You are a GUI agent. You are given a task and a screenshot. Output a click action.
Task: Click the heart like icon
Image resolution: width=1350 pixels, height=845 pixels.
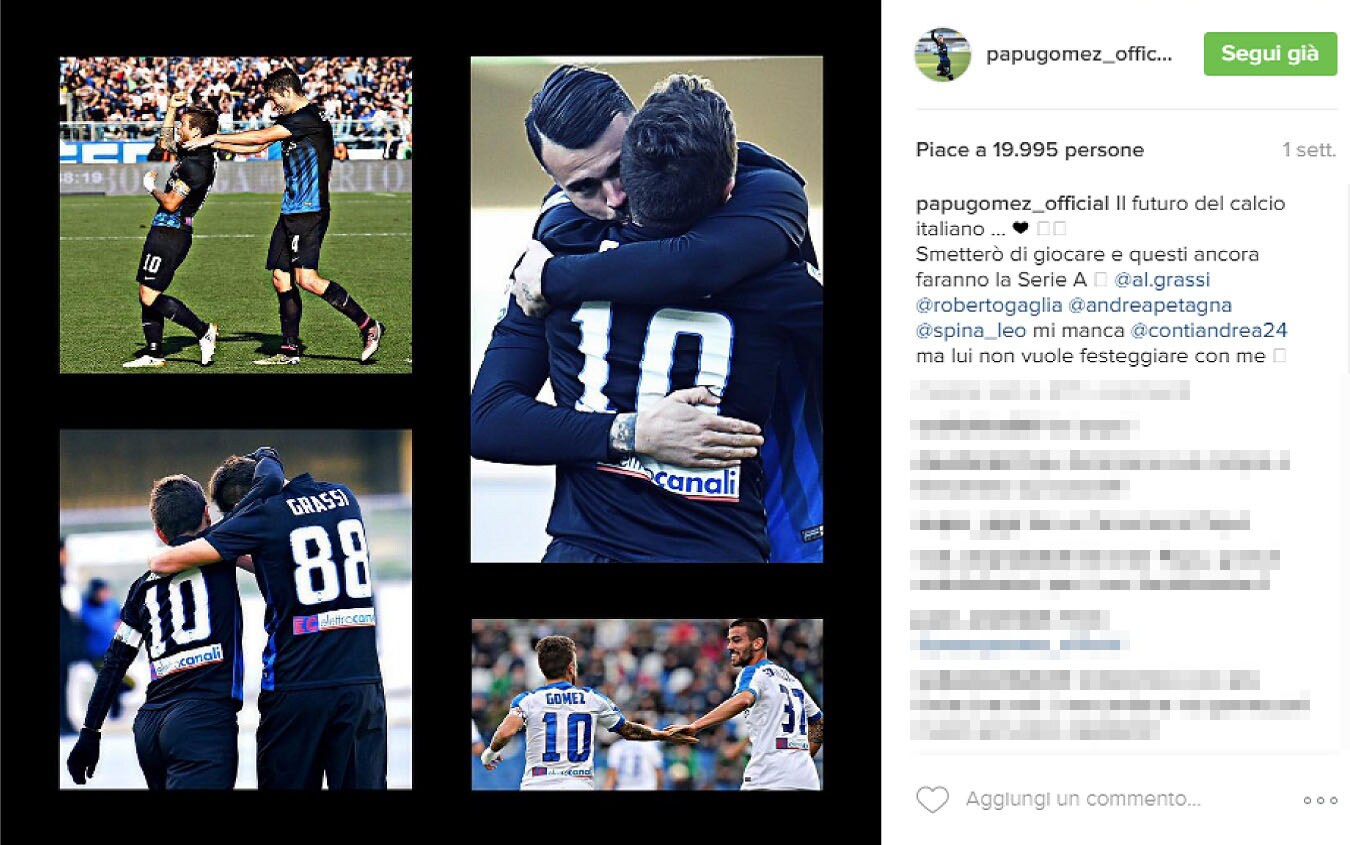932,800
